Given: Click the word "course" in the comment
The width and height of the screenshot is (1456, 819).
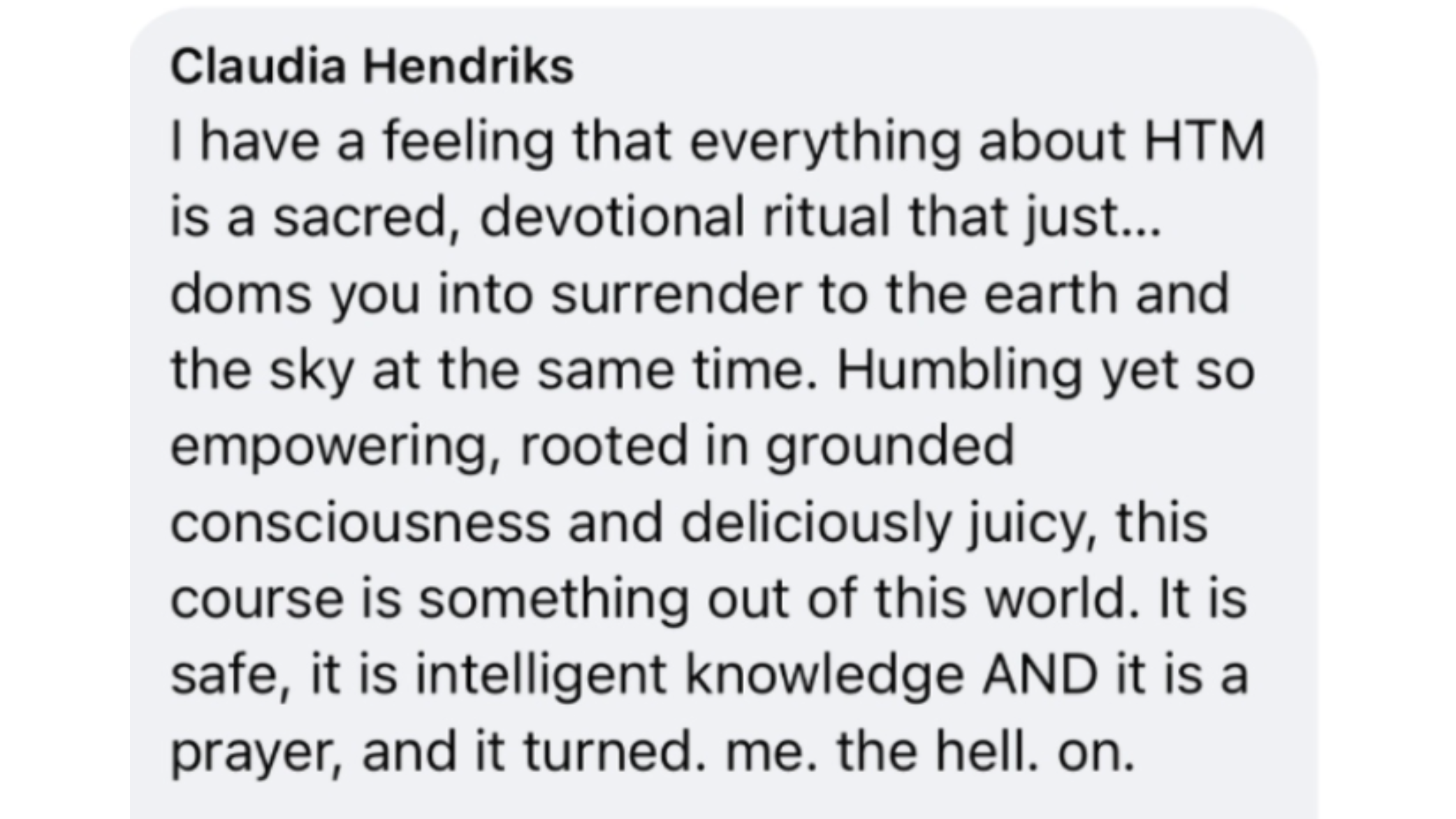Looking at the screenshot, I should coord(257,600).
